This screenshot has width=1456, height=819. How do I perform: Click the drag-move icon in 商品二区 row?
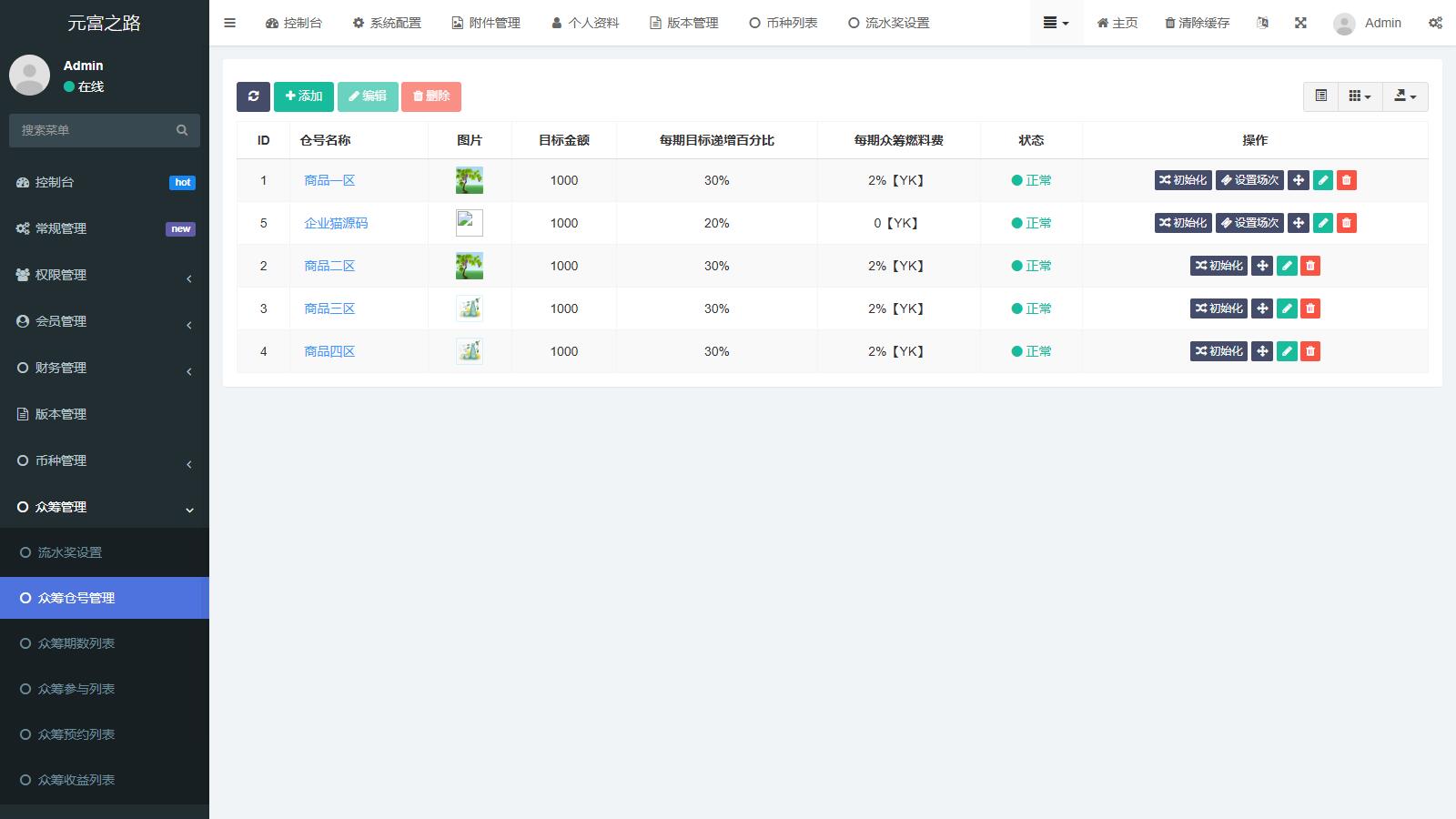1262,266
